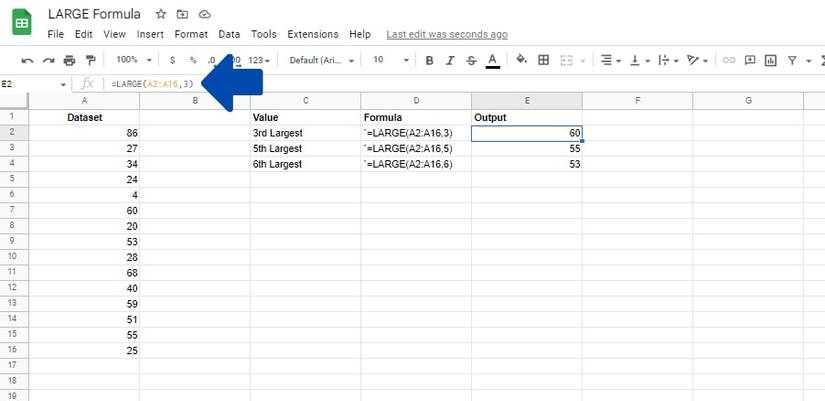
Task: Select the Paint format tool
Action: (x=90, y=61)
